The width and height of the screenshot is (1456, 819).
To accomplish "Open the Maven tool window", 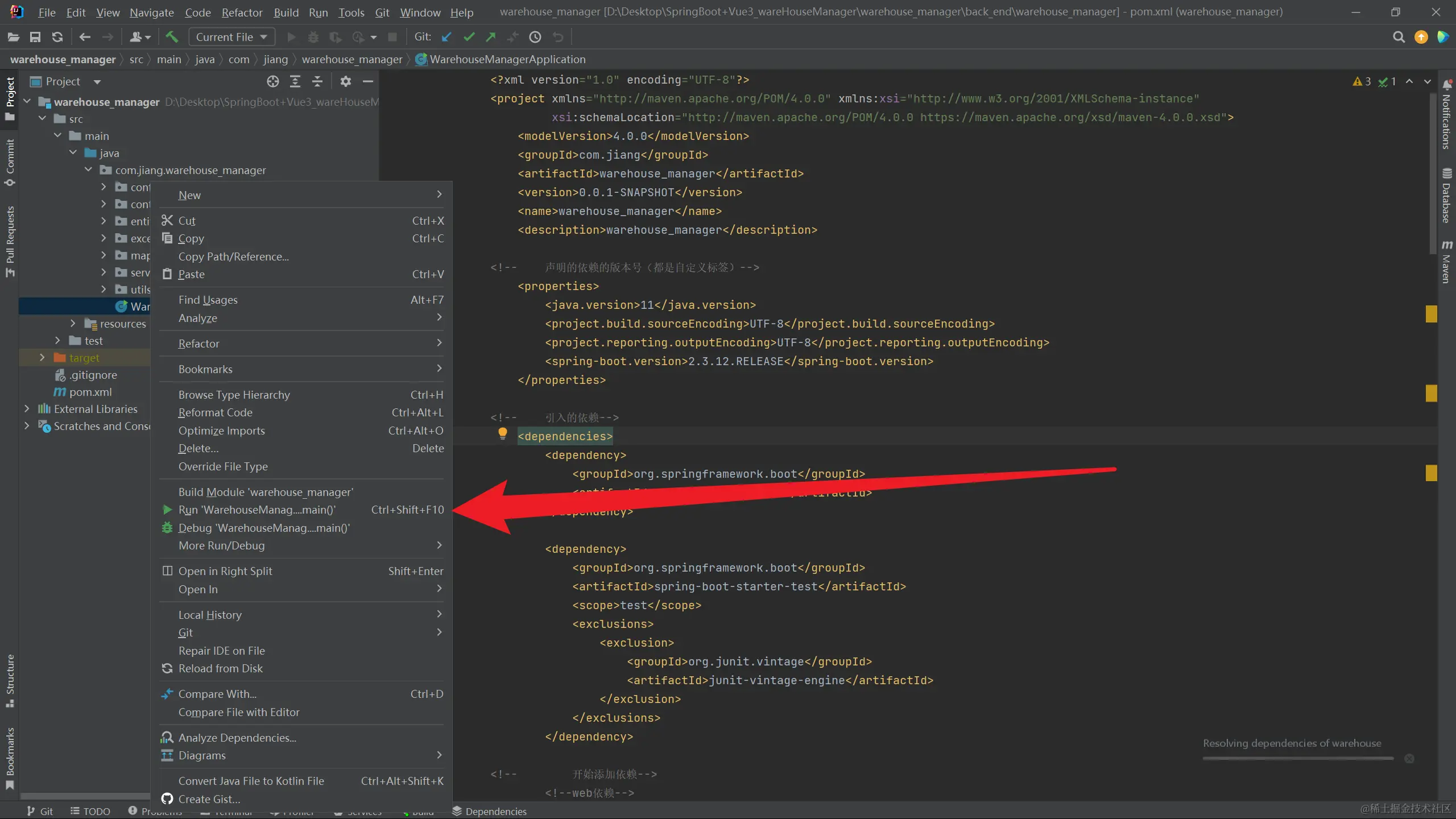I will pyautogui.click(x=1446, y=262).
